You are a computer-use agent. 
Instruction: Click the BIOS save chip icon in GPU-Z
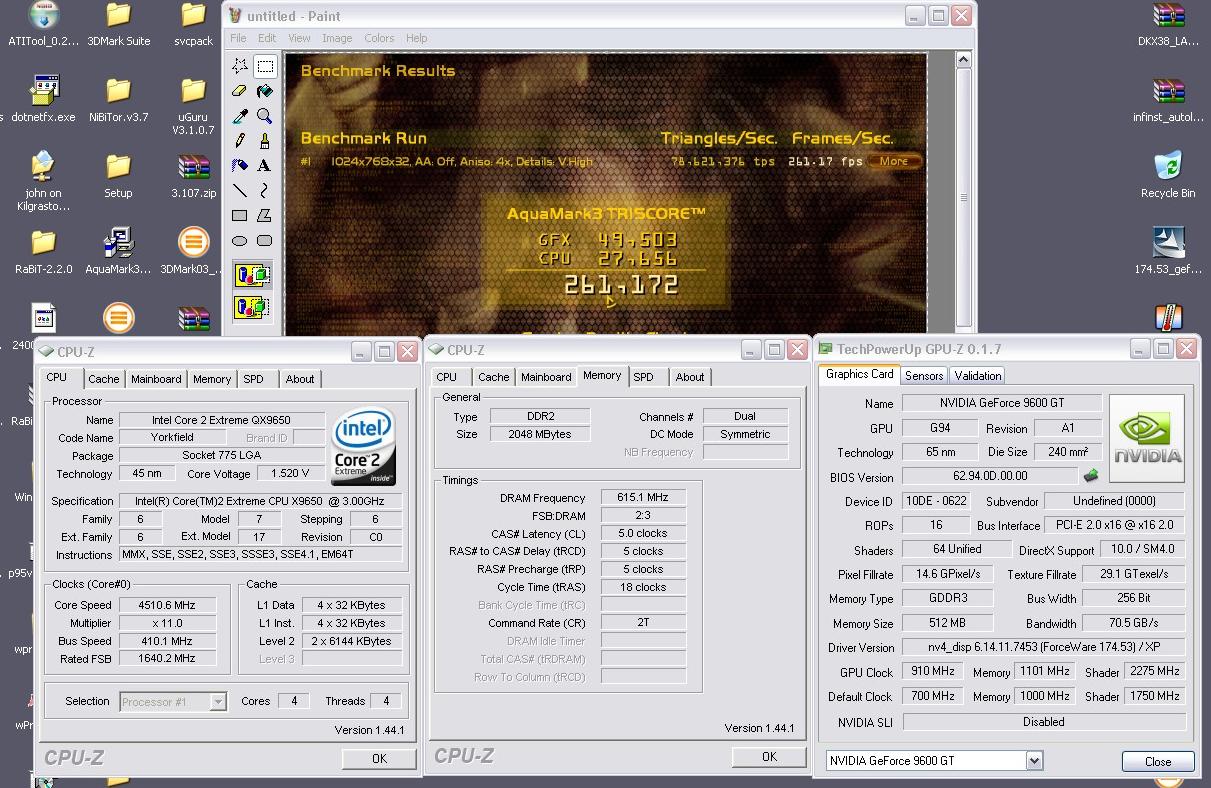click(x=1091, y=476)
